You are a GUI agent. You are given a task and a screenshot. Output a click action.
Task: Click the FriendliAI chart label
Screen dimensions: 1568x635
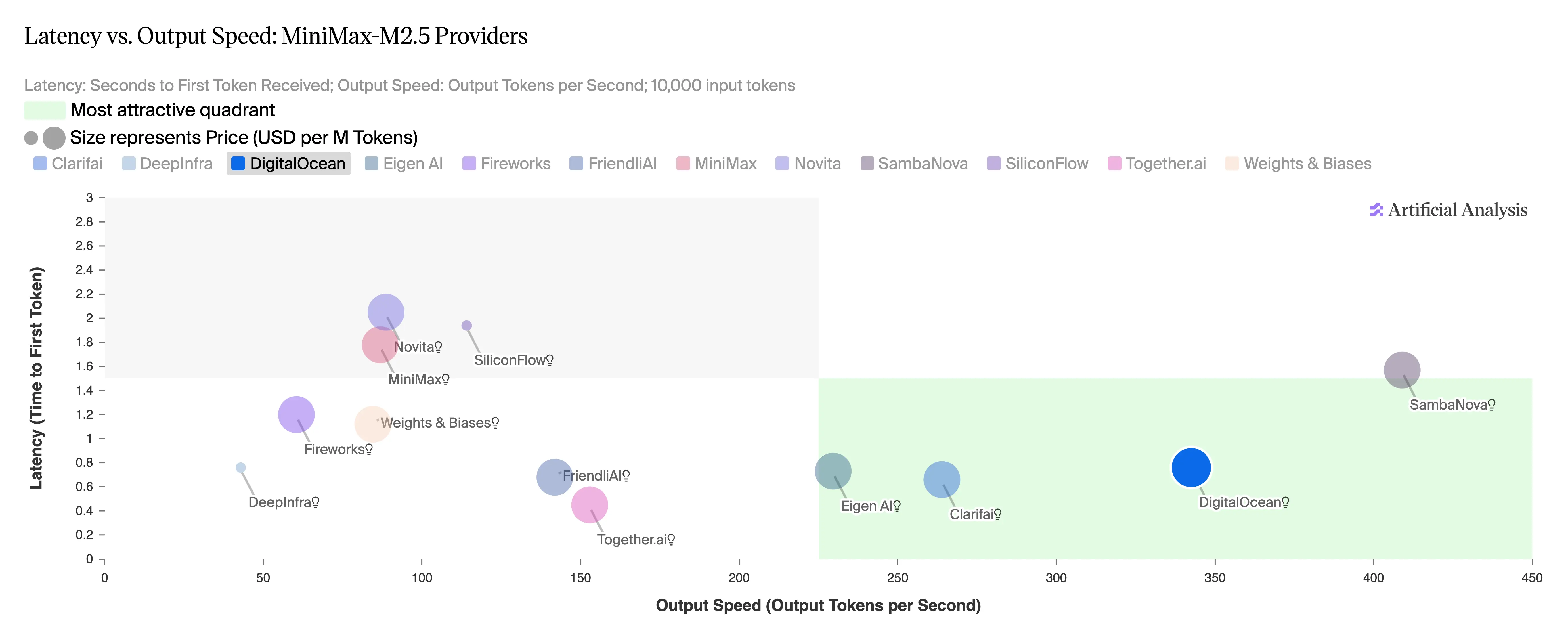592,475
